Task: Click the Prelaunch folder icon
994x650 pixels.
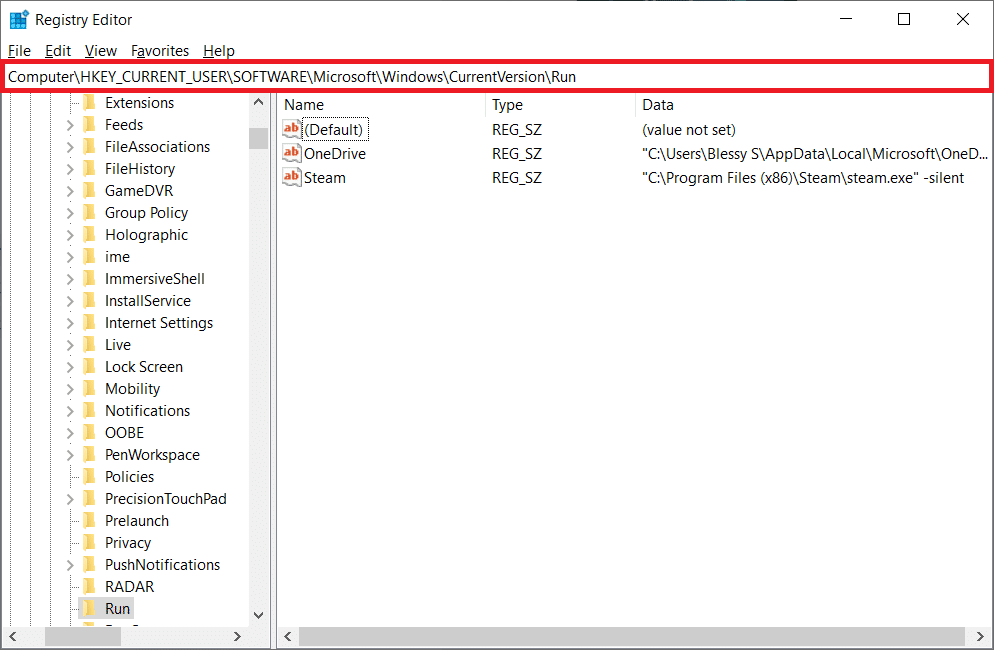Action: 90,521
